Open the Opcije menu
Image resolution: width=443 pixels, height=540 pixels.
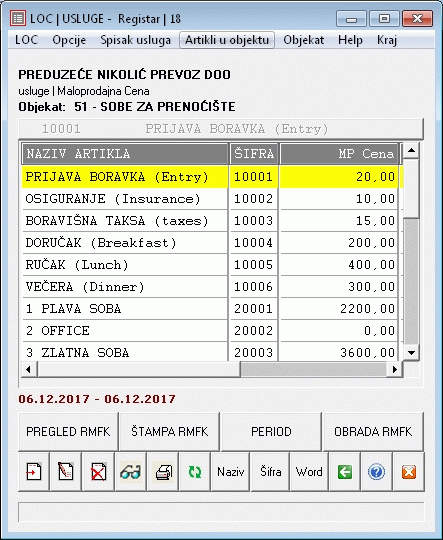click(69, 40)
